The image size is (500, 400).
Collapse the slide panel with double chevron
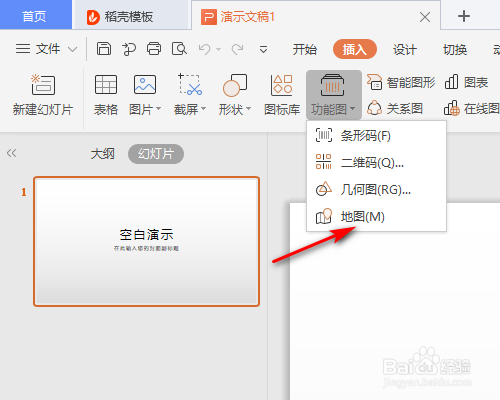click(x=11, y=153)
